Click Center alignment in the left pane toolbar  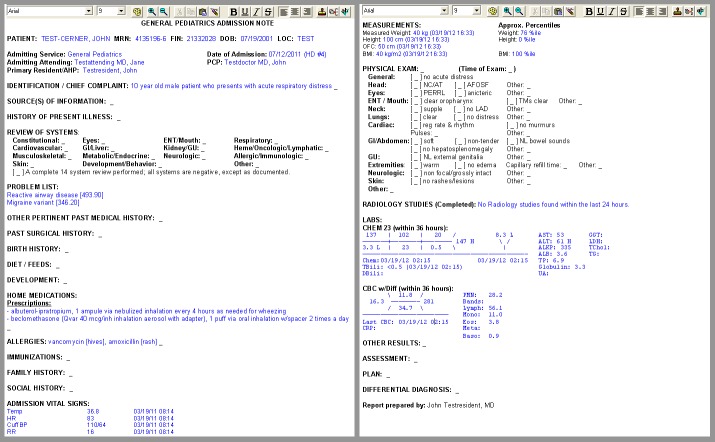click(x=295, y=12)
